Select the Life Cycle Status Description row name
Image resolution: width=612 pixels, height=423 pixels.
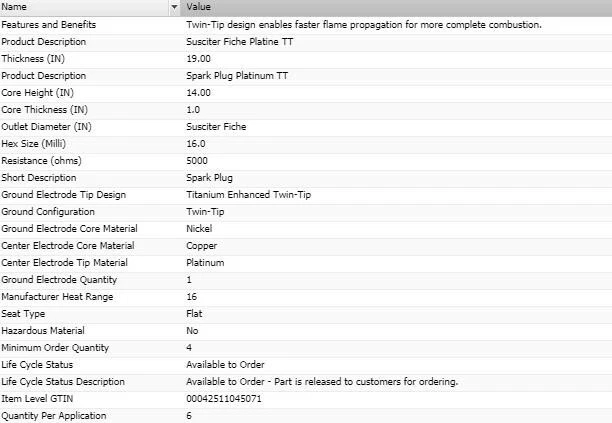[x=63, y=381]
